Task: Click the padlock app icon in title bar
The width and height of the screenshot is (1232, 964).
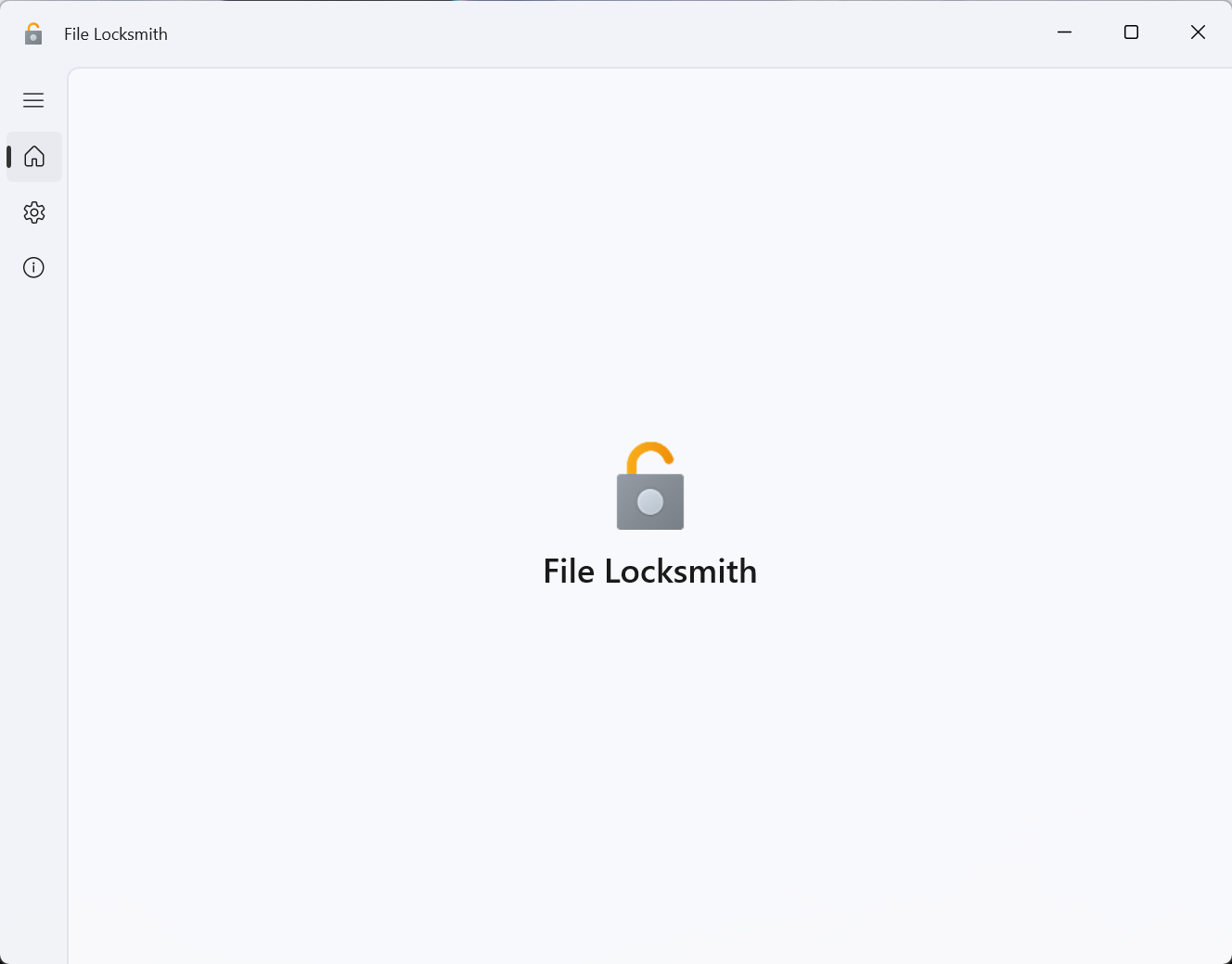Action: 33,34
